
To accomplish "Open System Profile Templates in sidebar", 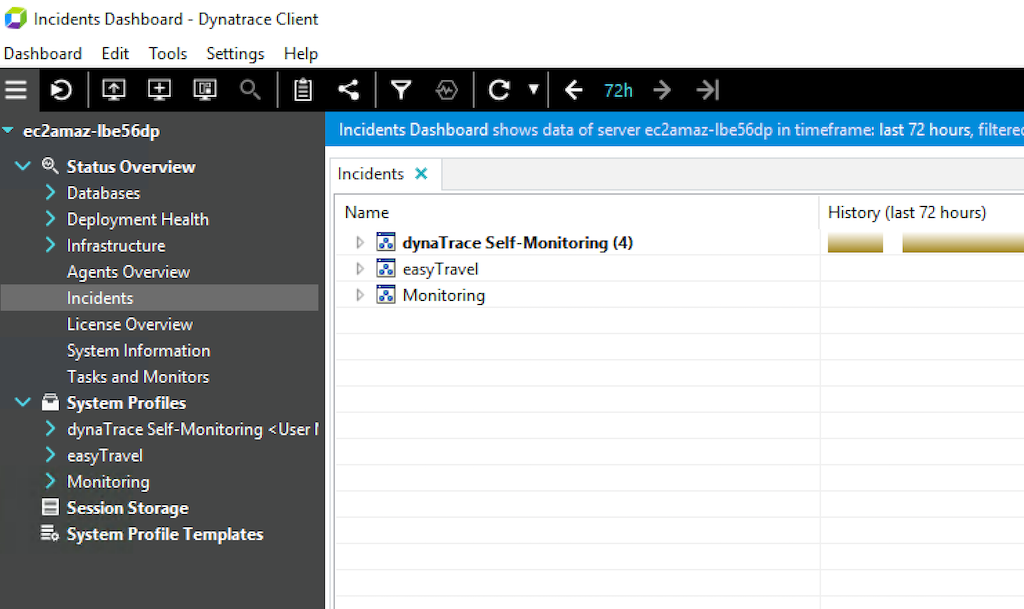I will click(165, 534).
